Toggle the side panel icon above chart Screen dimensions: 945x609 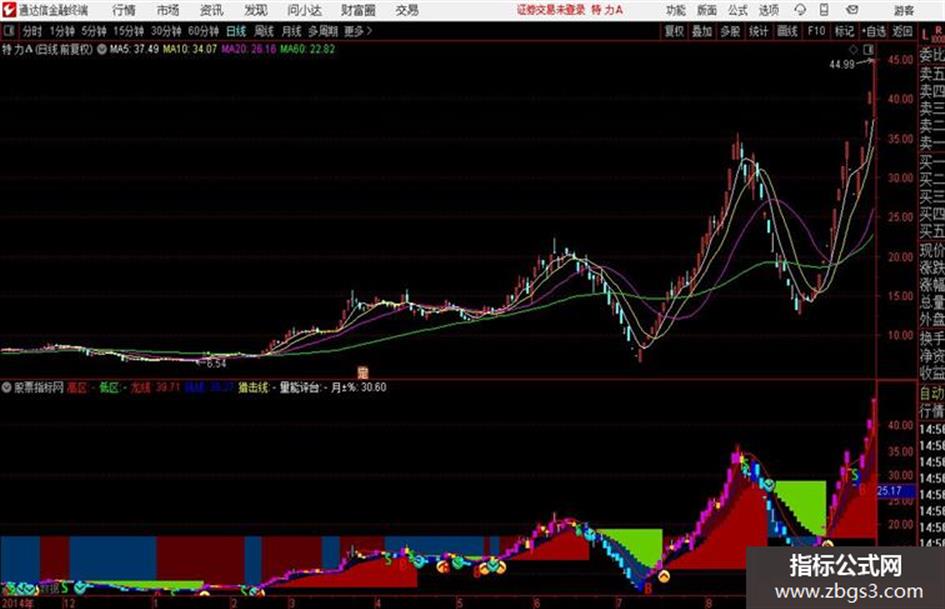click(x=868, y=49)
